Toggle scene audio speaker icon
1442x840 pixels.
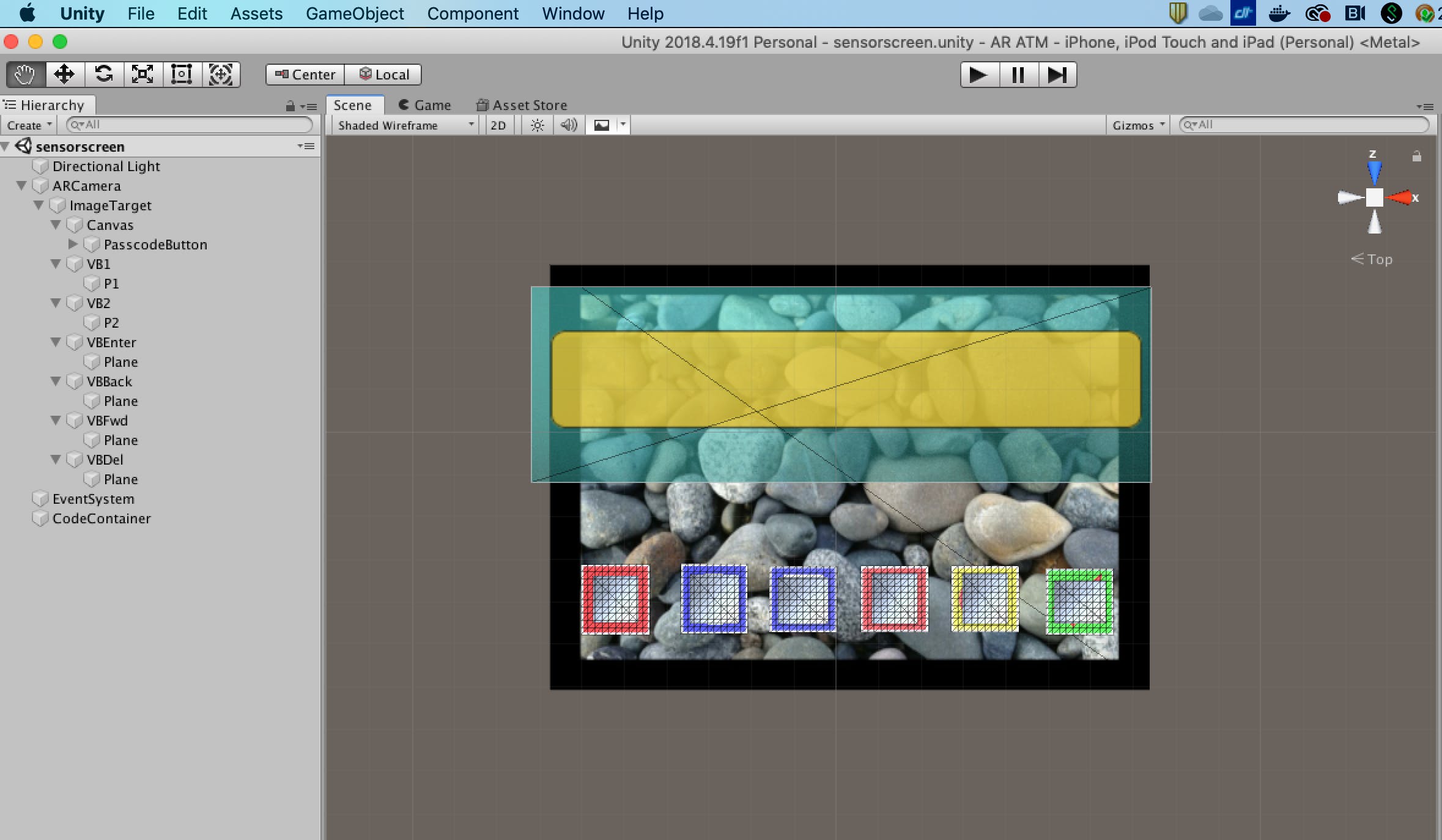coord(569,125)
